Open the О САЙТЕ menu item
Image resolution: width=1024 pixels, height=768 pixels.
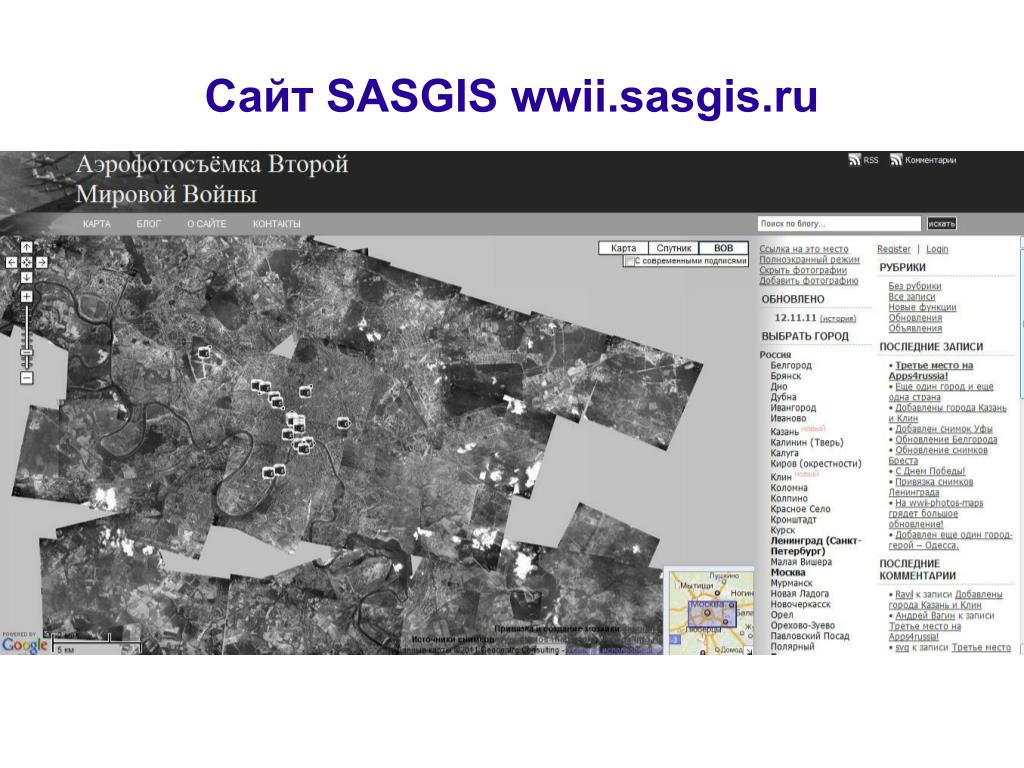click(x=206, y=223)
